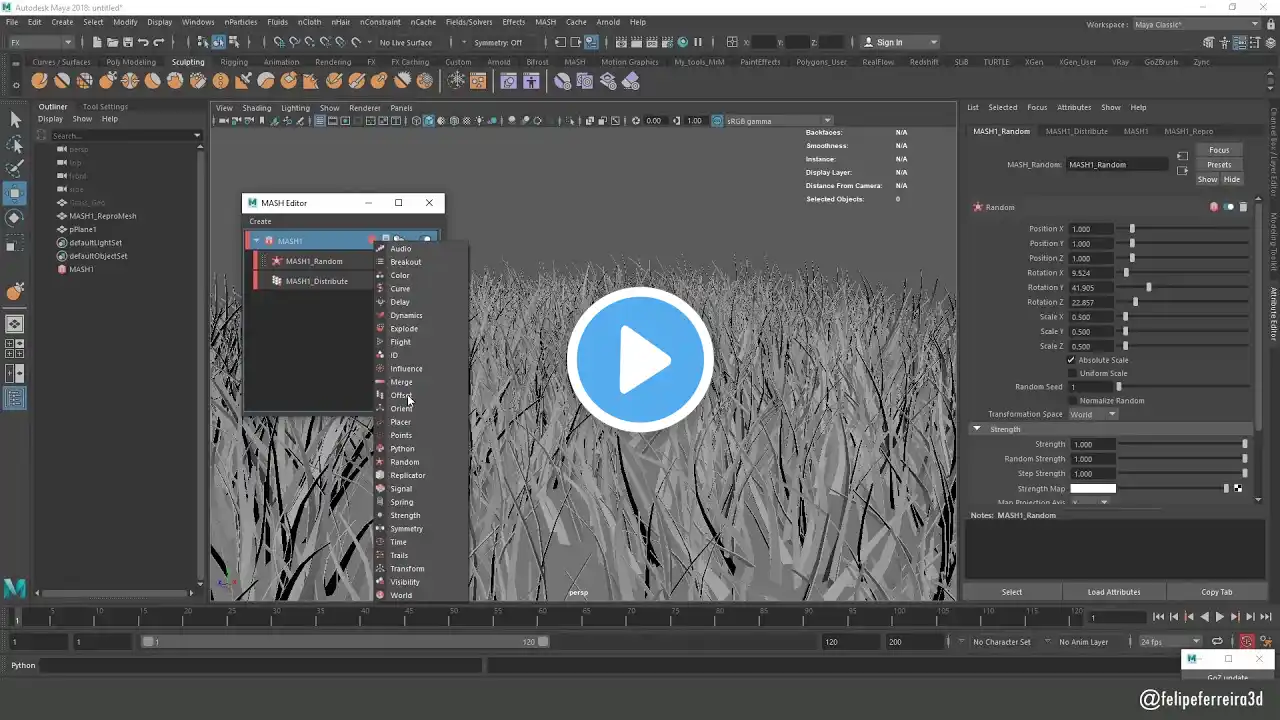
Task: Click the Undo arrow icon
Action: click(143, 42)
